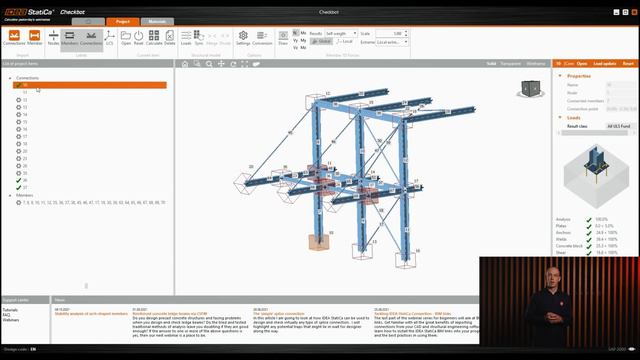Collapse the Properties section
This screenshot has width=640, height=360.
click(x=560, y=76)
